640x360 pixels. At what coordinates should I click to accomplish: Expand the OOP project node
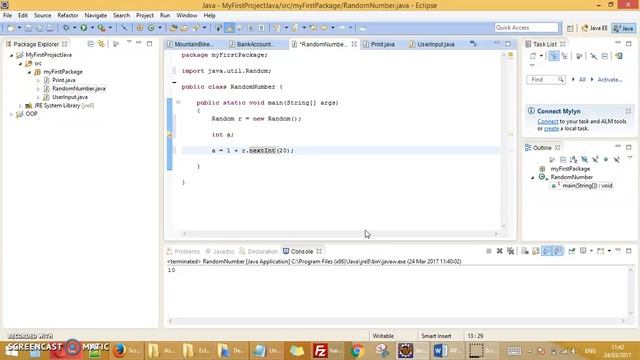click(x=11, y=114)
